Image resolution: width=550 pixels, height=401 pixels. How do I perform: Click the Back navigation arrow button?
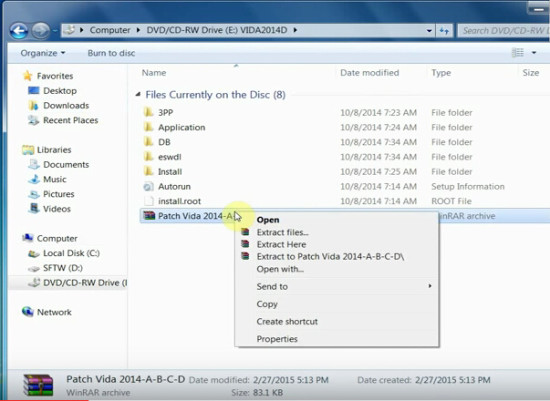(x=19, y=31)
